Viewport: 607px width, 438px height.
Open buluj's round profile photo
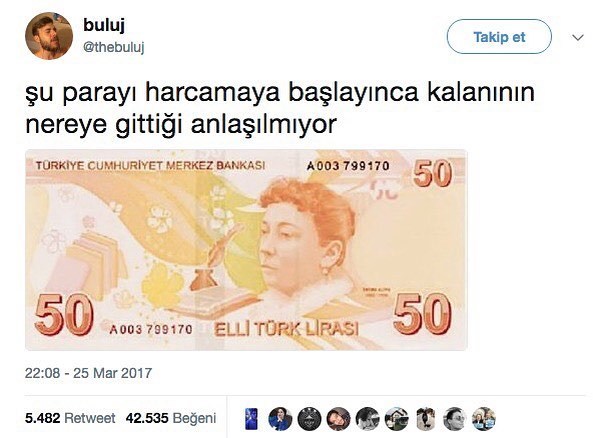(x=49, y=36)
